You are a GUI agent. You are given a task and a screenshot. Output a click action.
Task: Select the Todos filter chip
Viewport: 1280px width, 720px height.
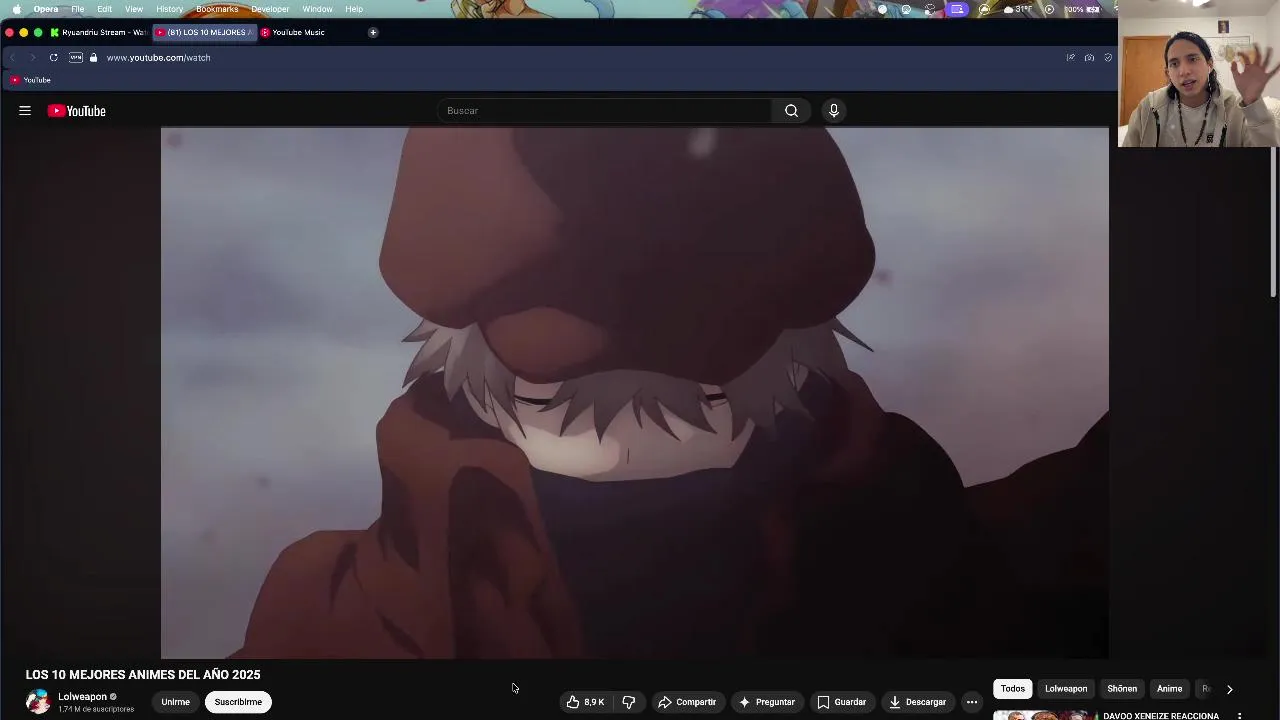click(1013, 689)
